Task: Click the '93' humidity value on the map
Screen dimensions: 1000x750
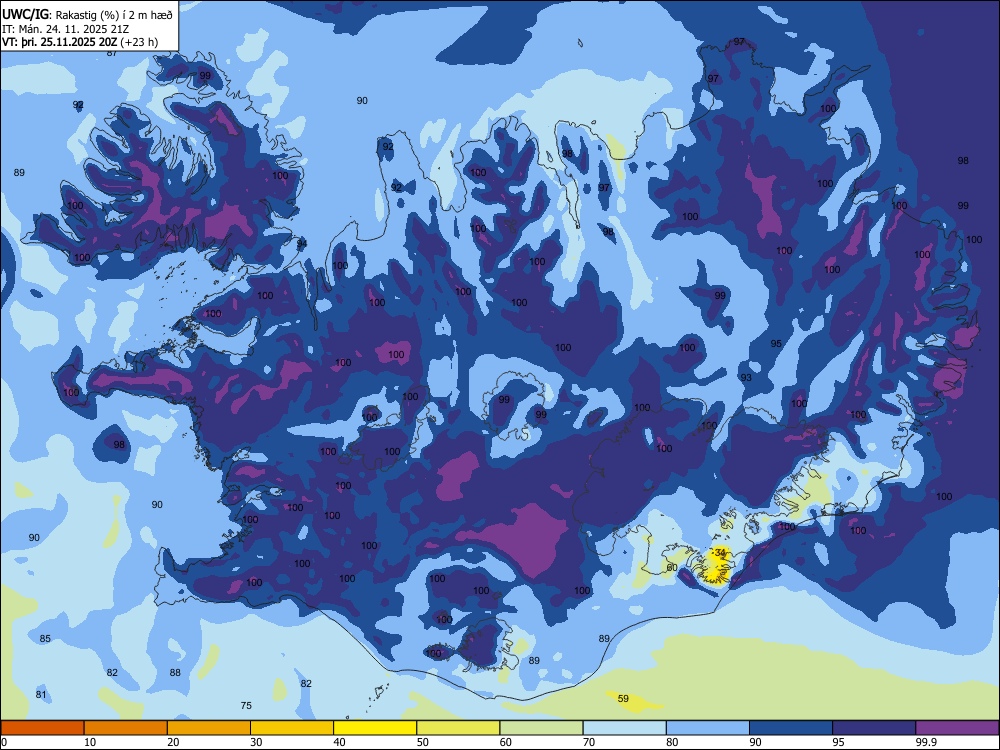Action: click(746, 378)
